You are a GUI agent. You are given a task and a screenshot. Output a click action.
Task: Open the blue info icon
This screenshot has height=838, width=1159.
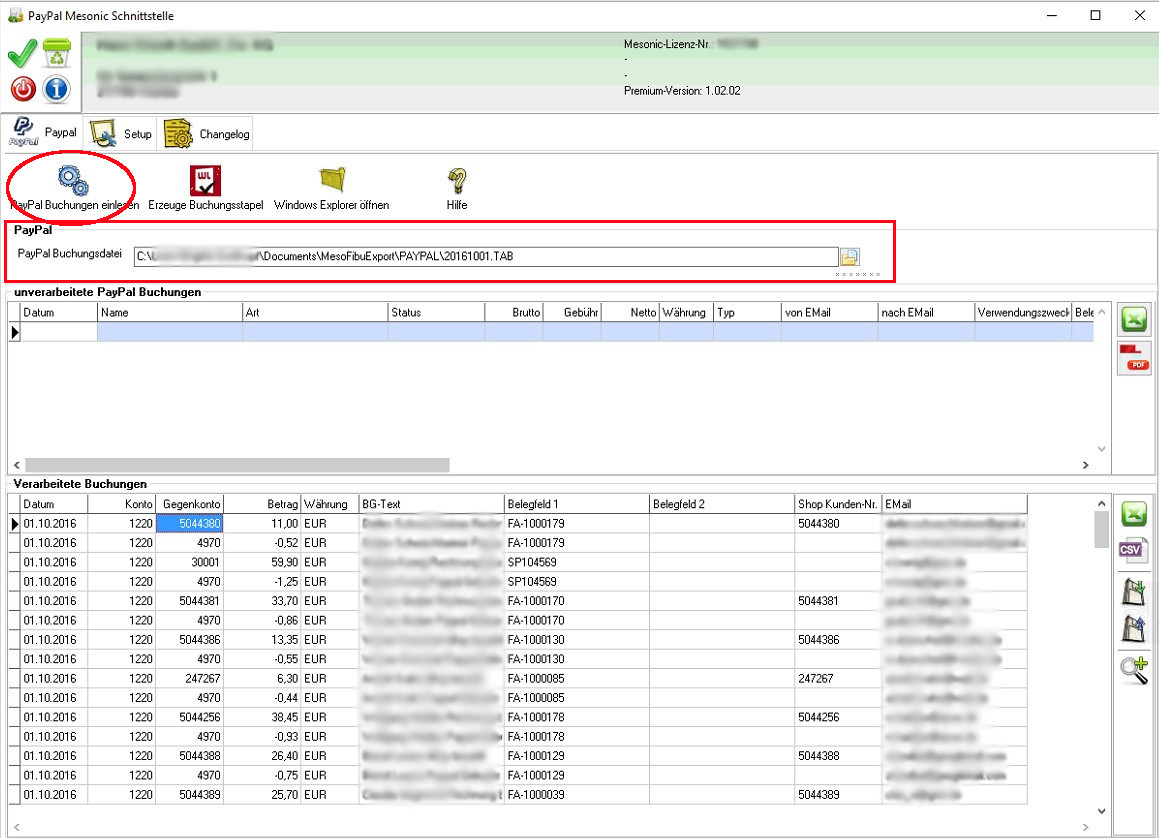(x=56, y=89)
